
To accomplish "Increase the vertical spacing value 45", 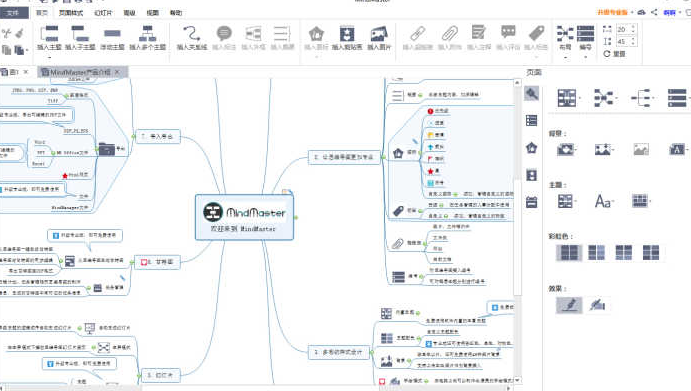I will [633, 39].
